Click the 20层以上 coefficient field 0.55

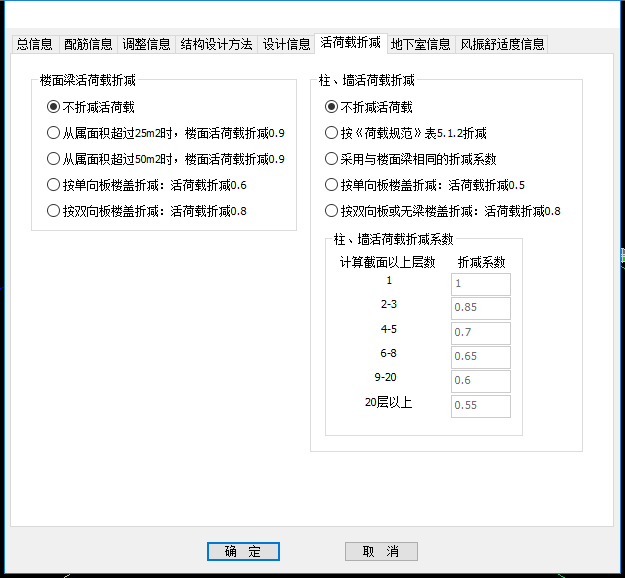click(481, 406)
